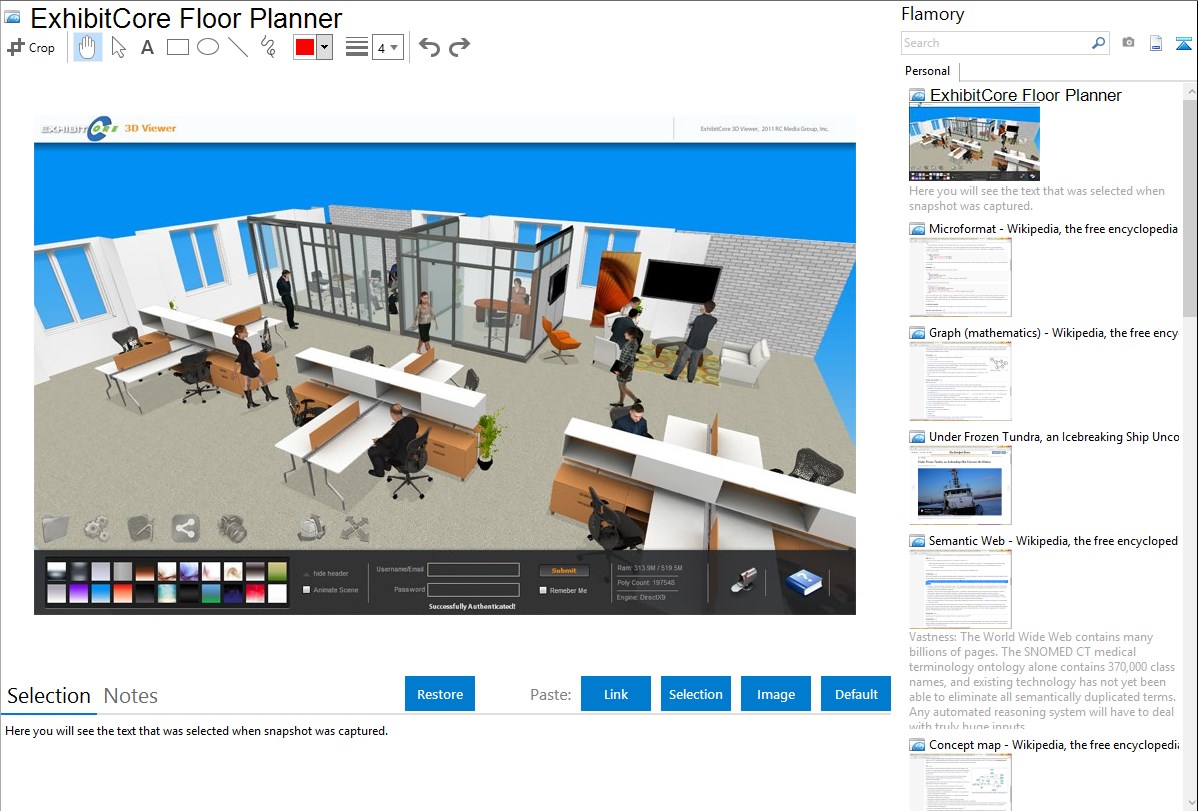This screenshot has height=811, width=1198.
Task: Open the gears settings icon in viewer
Action: click(x=96, y=527)
